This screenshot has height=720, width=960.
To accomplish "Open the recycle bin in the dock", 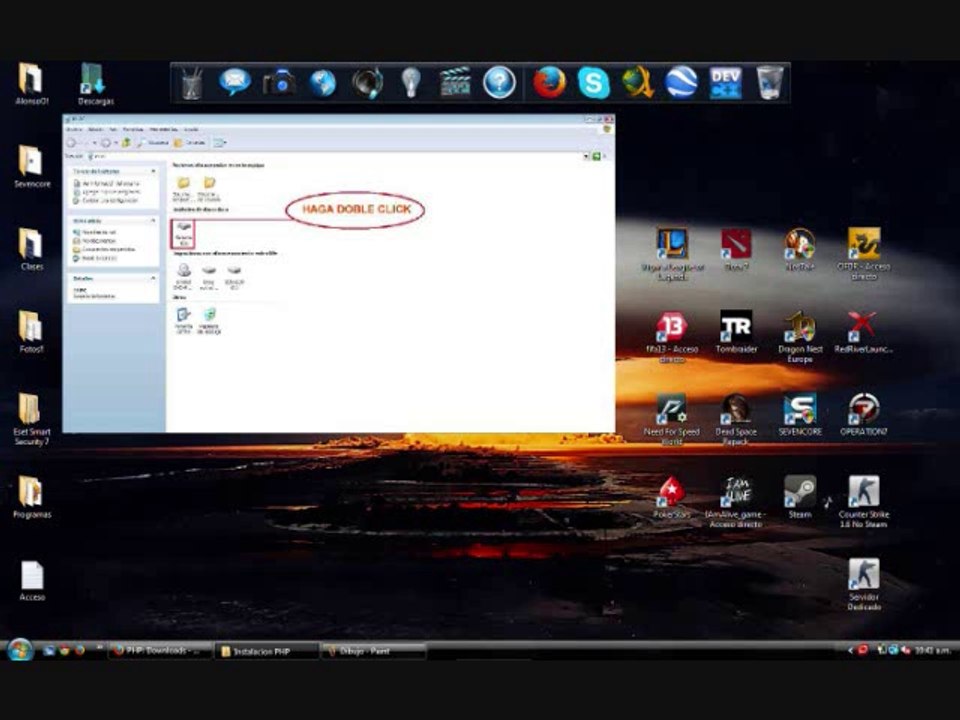I will pyautogui.click(x=769, y=83).
